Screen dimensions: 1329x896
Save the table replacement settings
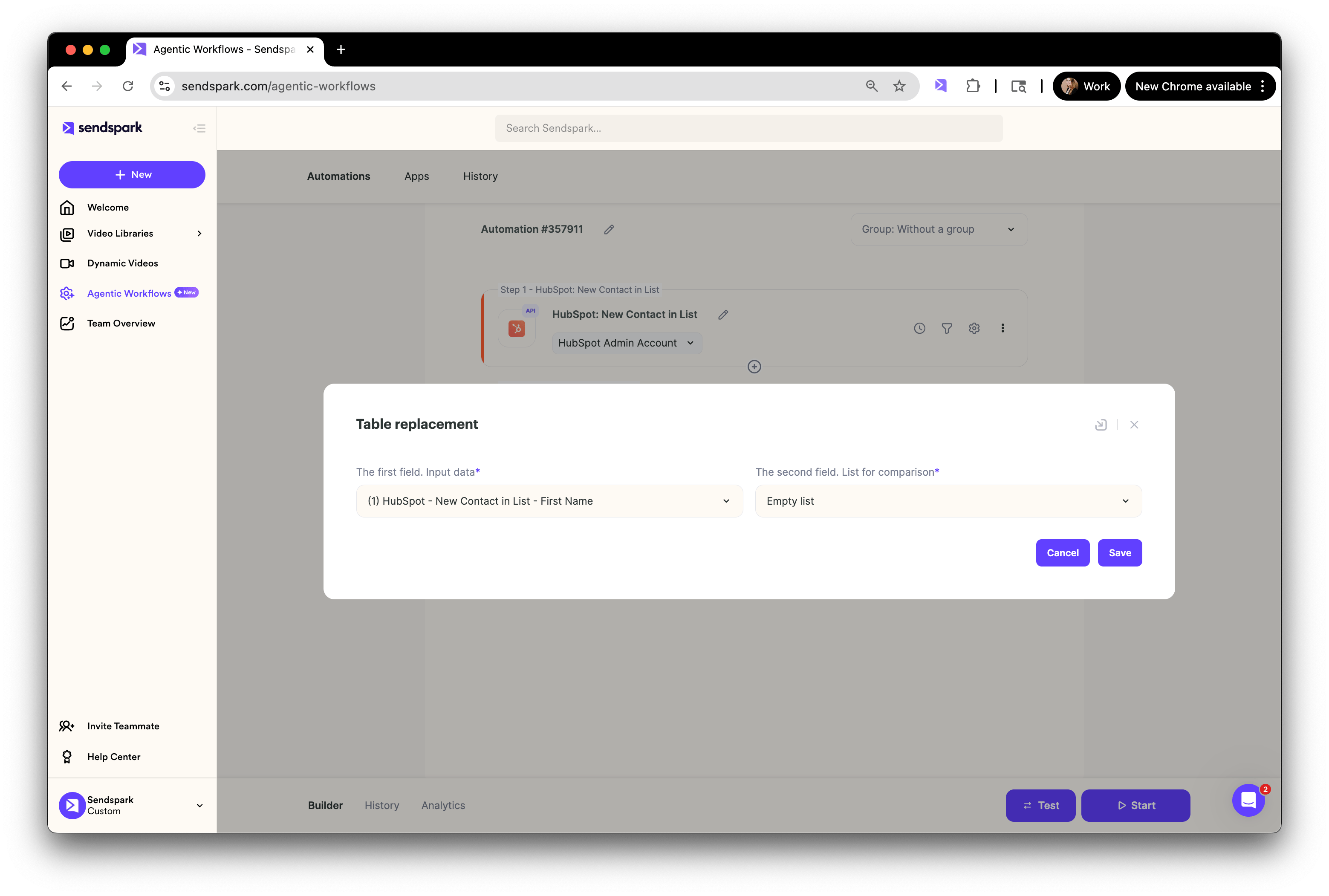click(1119, 552)
